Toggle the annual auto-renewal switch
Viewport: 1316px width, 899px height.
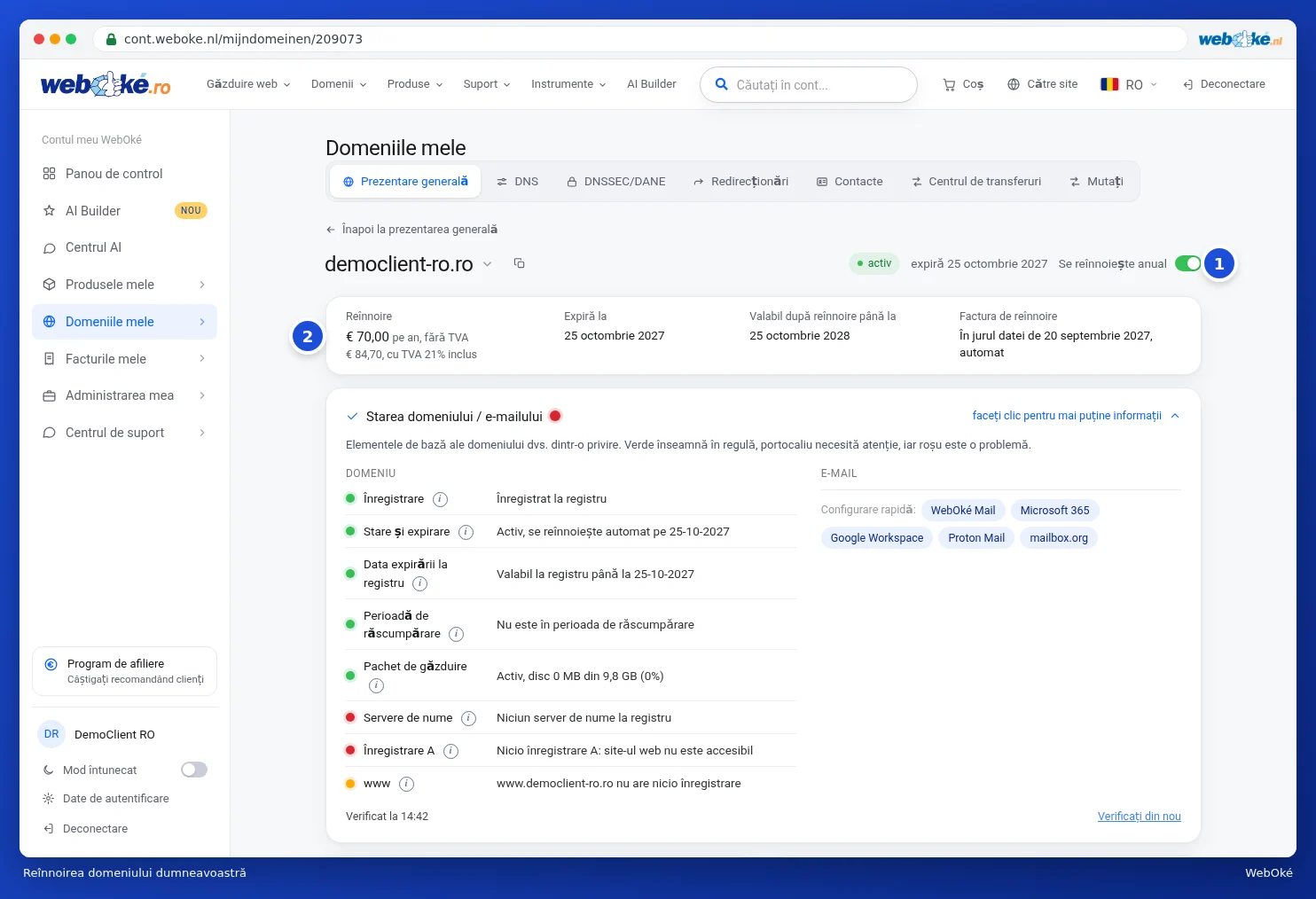coord(1188,263)
